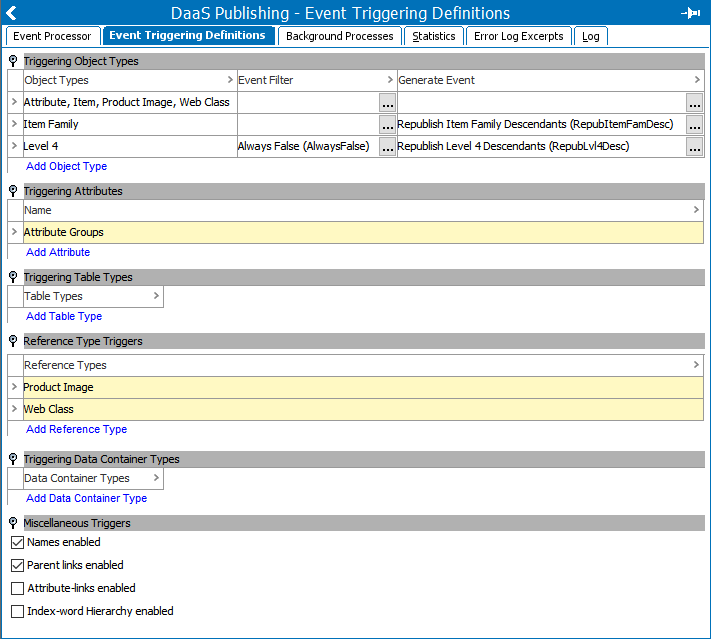711x639 pixels.
Task: Toggle the Names enabled checkbox
Action: click(17, 542)
